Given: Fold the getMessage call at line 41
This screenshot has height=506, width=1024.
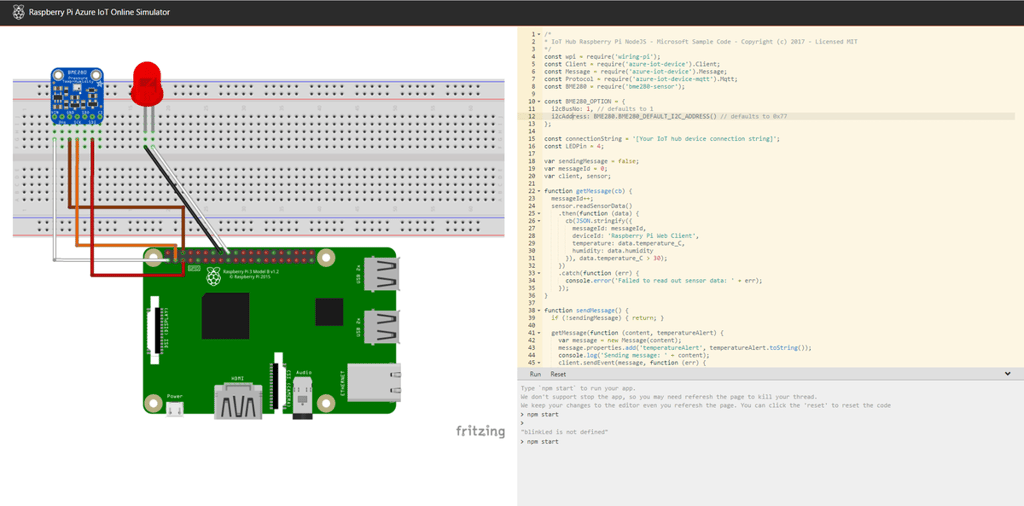Looking at the screenshot, I should [x=539, y=333].
